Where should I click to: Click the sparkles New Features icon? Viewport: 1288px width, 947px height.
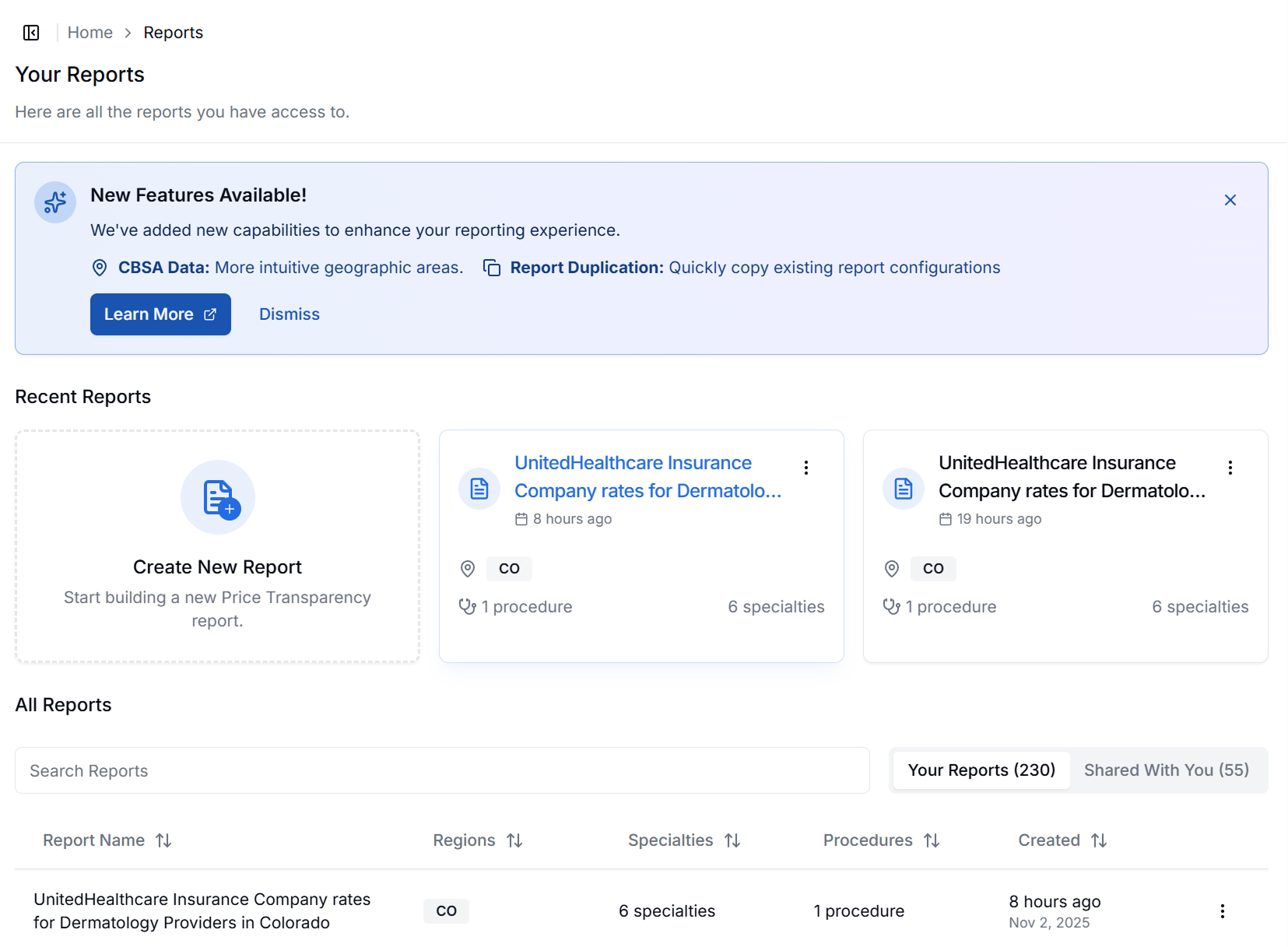55,202
